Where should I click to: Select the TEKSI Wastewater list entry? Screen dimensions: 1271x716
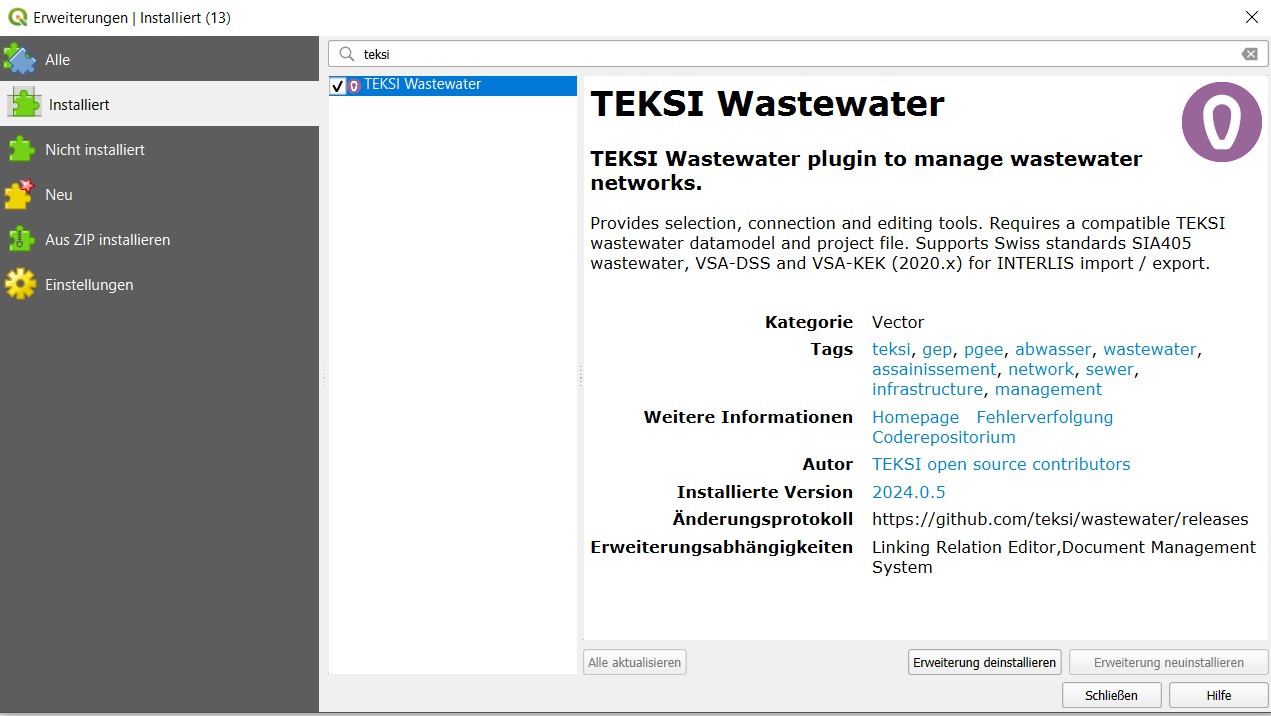pos(453,86)
